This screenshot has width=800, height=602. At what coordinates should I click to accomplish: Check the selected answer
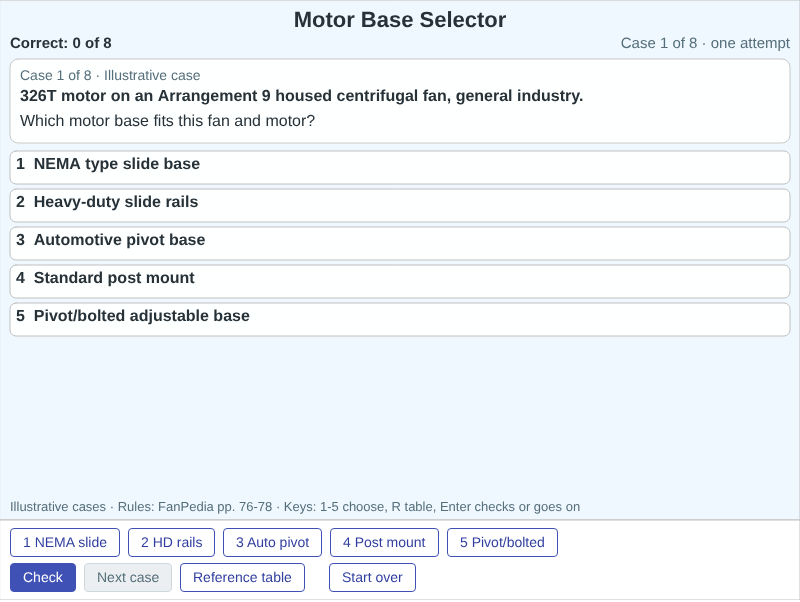tap(43, 578)
